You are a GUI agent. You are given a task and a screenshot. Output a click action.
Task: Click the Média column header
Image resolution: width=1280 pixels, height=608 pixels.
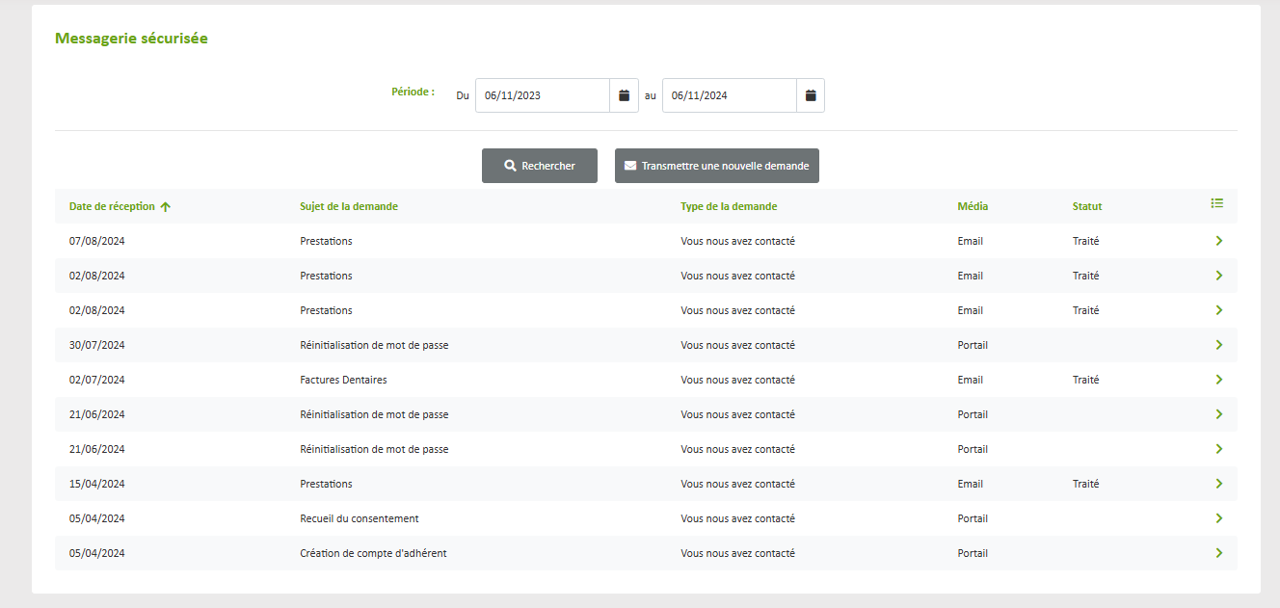tap(972, 207)
